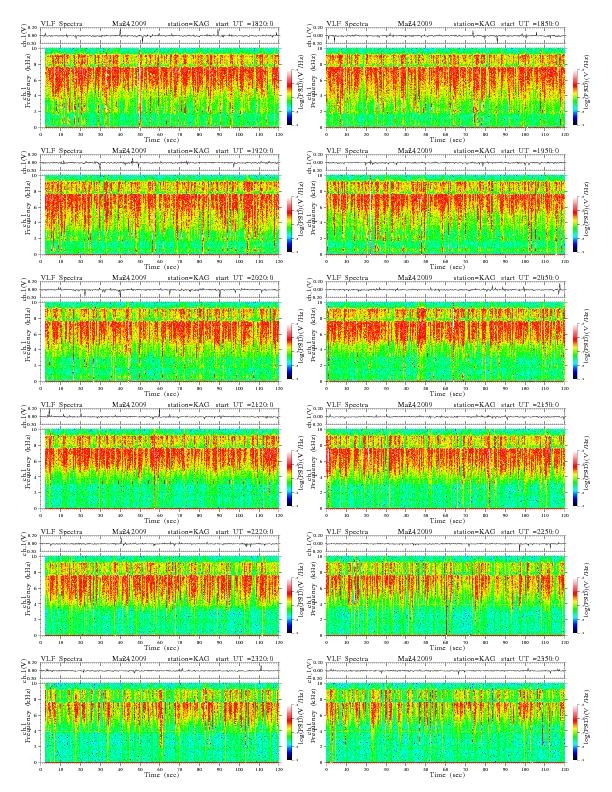Select the spectrogram starting UT 2220
The width and height of the screenshot is (612, 792).
click(160, 596)
